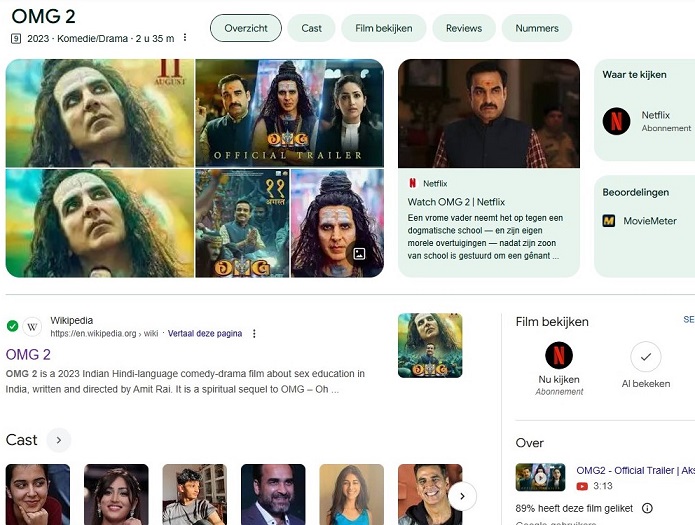
Task: Open the close-up Shiva face photo
Action: (x=337, y=223)
